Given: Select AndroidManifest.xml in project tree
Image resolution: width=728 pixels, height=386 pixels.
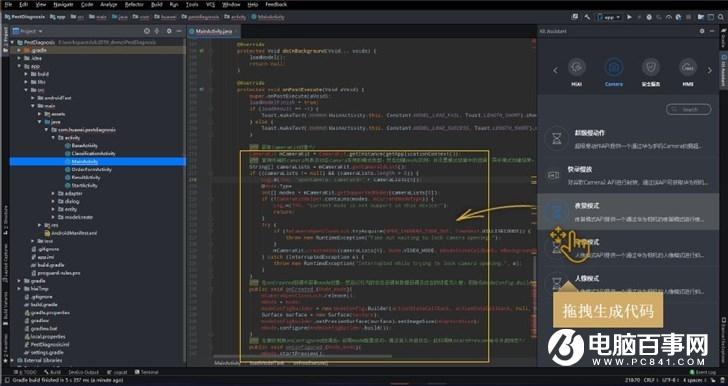Looking at the screenshot, I should [x=71, y=233].
